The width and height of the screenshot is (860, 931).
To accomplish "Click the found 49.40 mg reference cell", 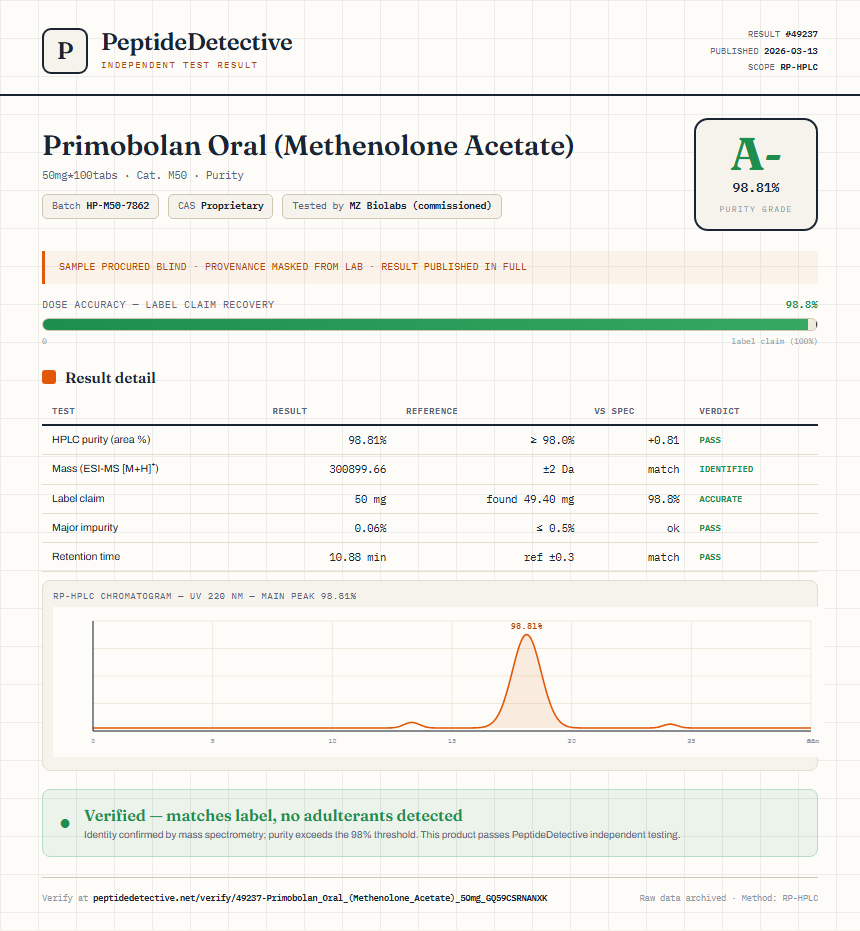I will click(x=530, y=499).
